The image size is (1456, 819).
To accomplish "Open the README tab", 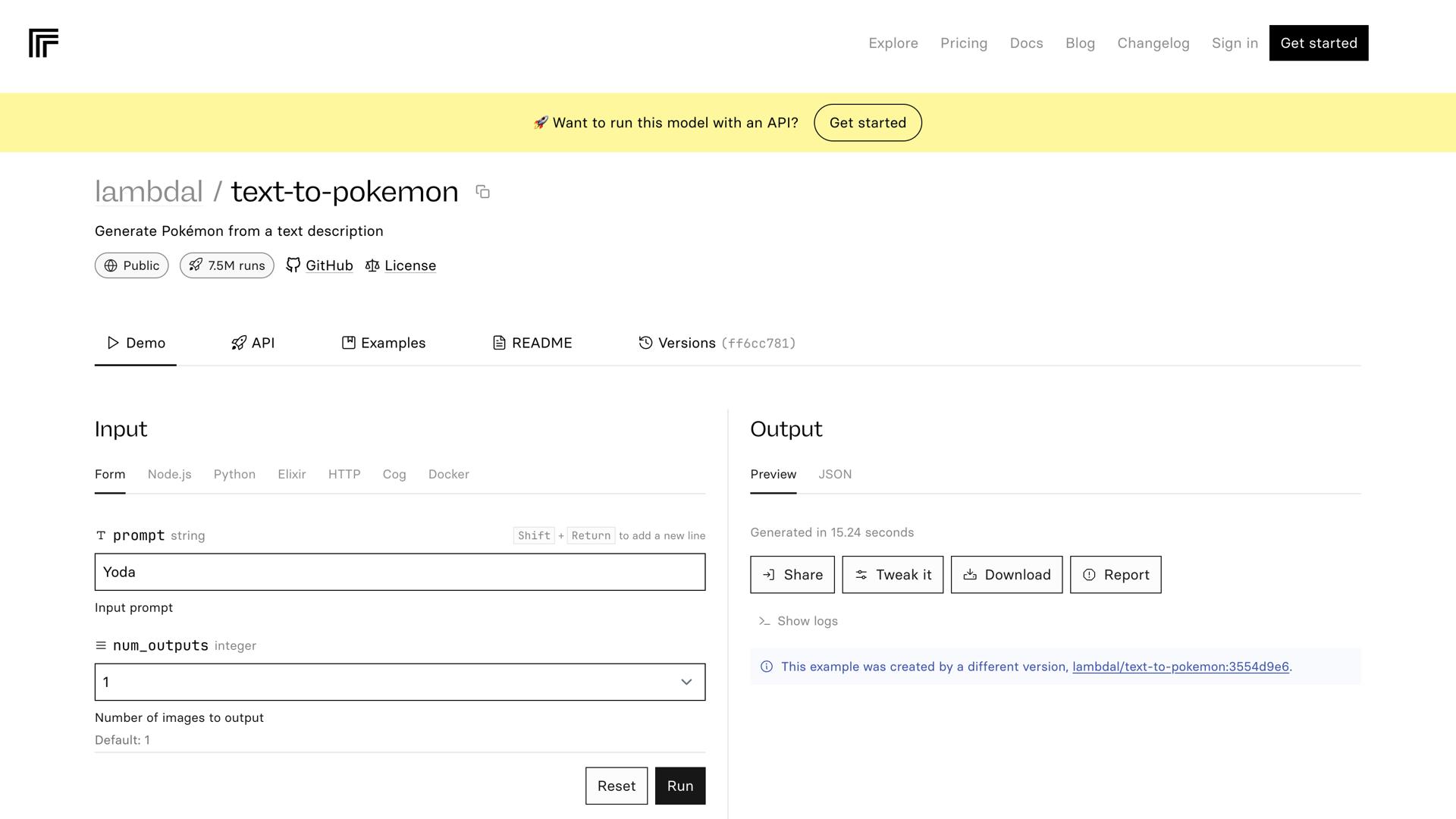I will (x=531, y=343).
